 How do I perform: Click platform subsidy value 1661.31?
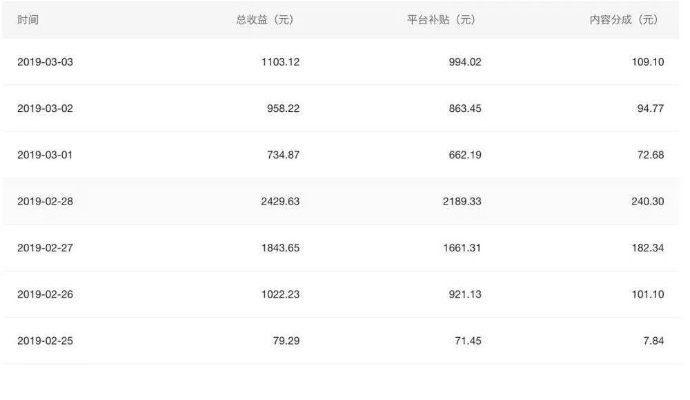coord(462,248)
